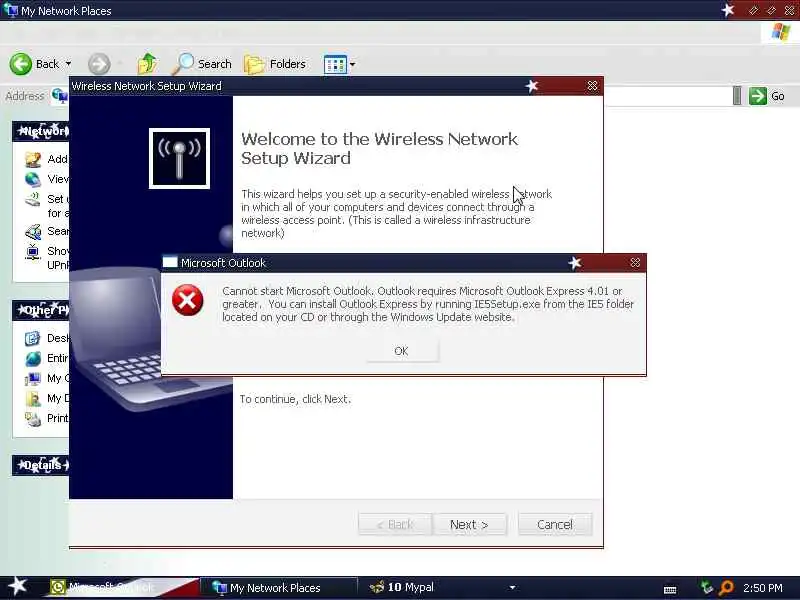This screenshot has height=600, width=800.
Task: Click the Set up network icon
Action: coord(33,199)
